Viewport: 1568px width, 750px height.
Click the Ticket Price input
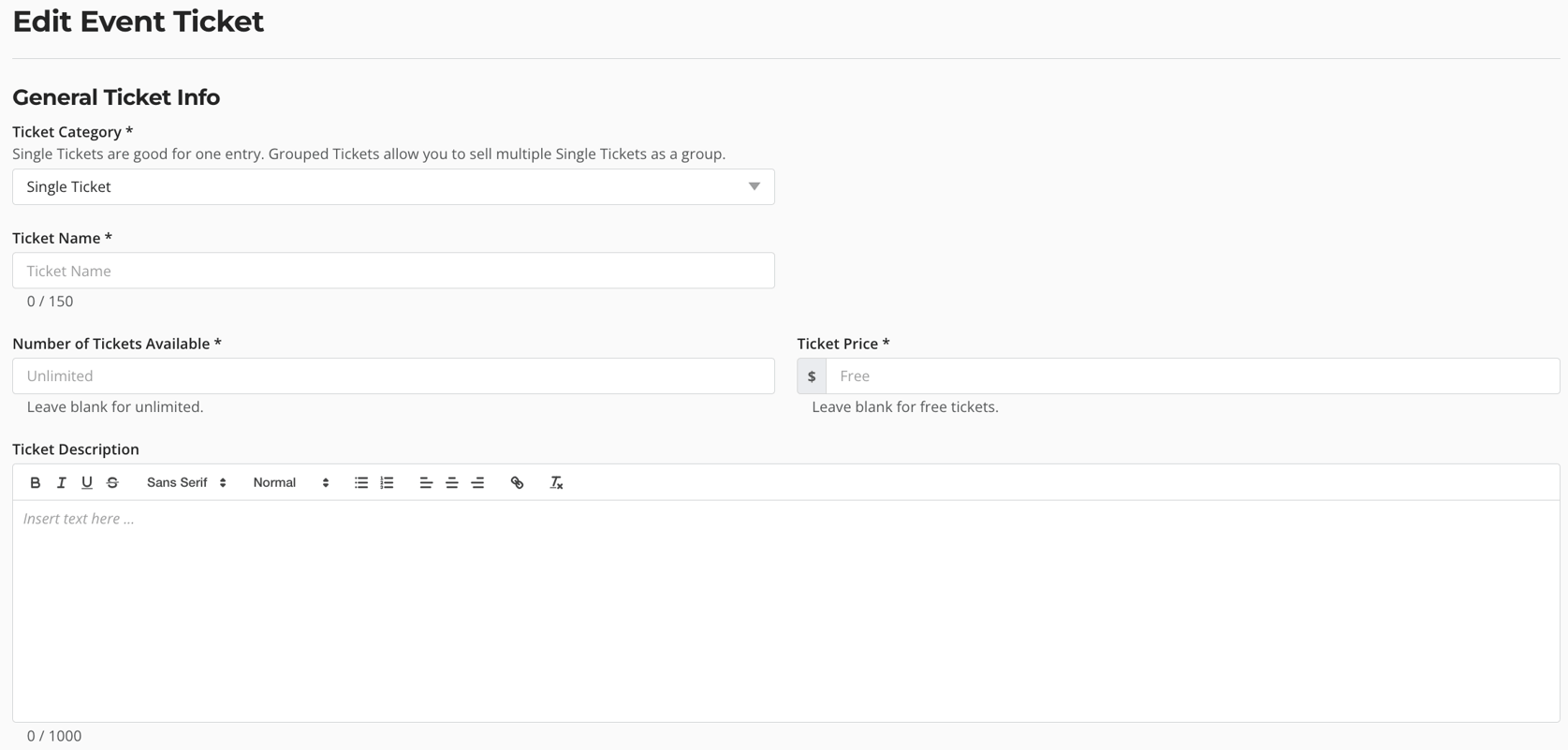click(1193, 376)
